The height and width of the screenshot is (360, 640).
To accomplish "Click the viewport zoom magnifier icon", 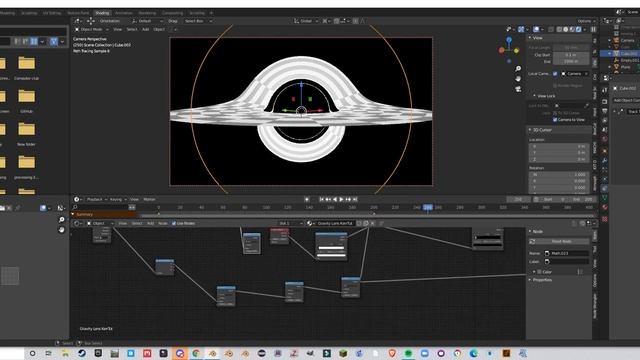I will click(518, 69).
